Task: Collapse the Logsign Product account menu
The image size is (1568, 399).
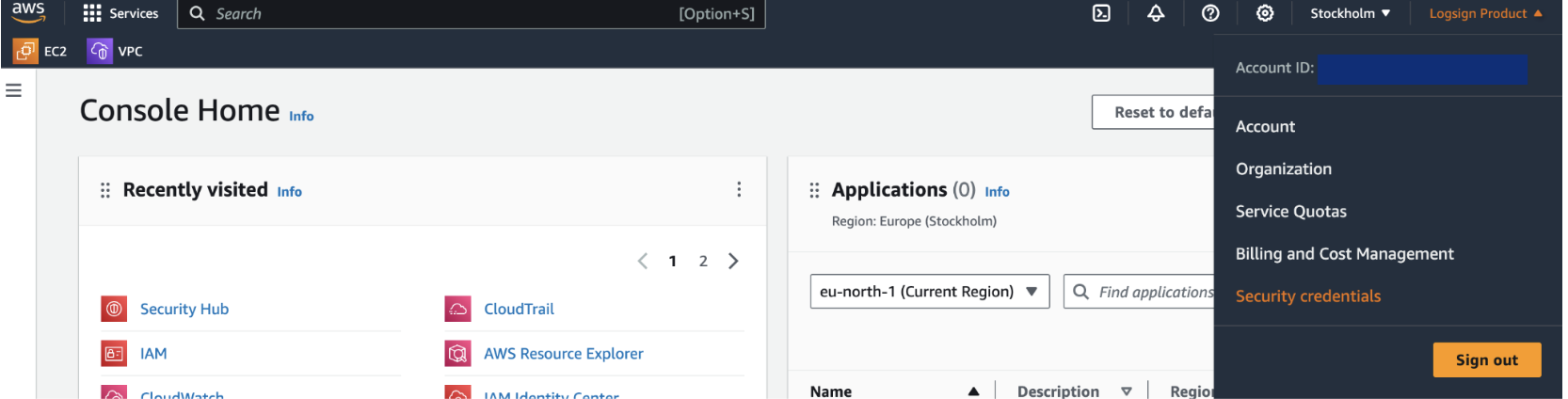Action: 1485,13
